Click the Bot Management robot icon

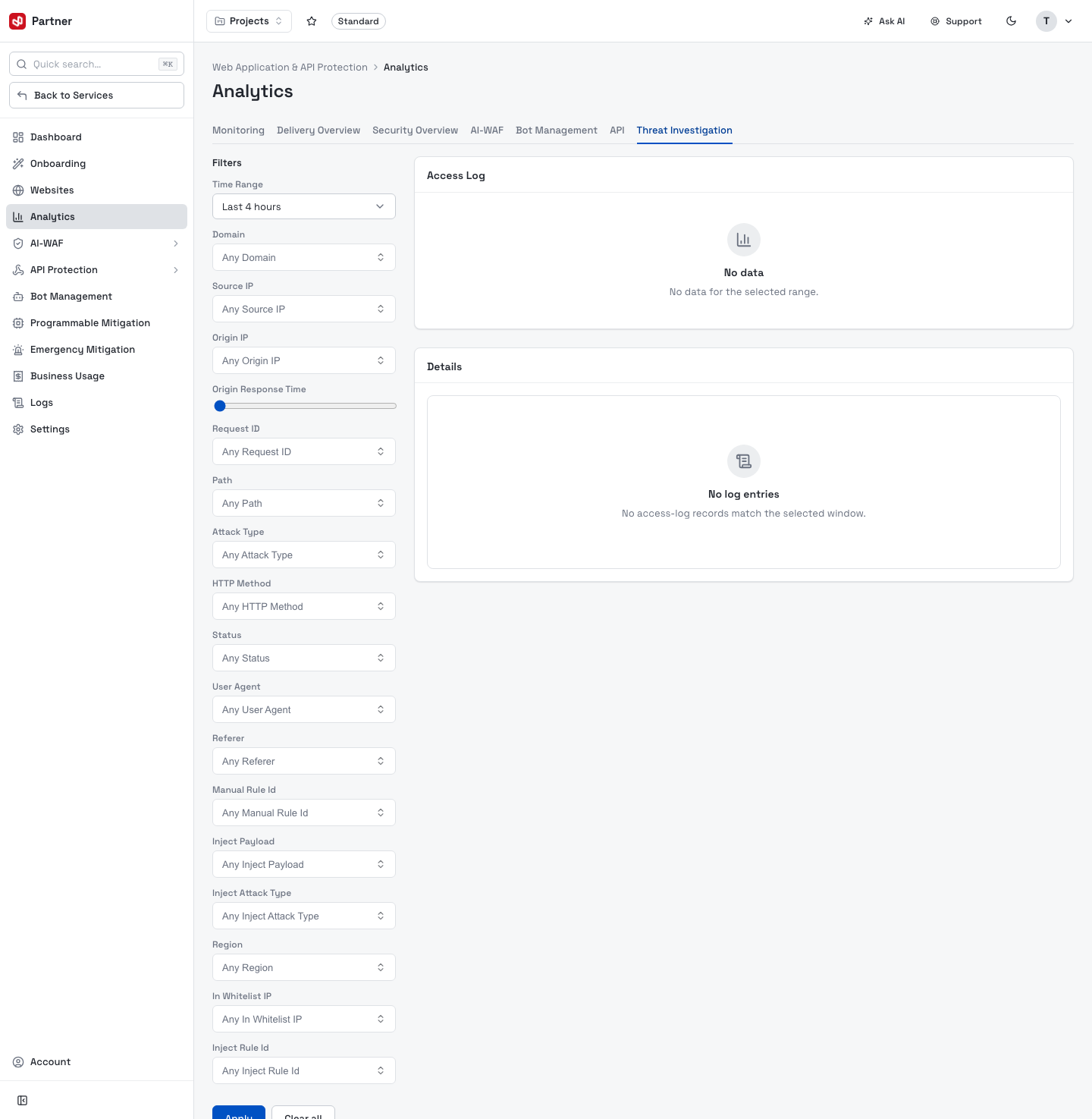(x=18, y=297)
